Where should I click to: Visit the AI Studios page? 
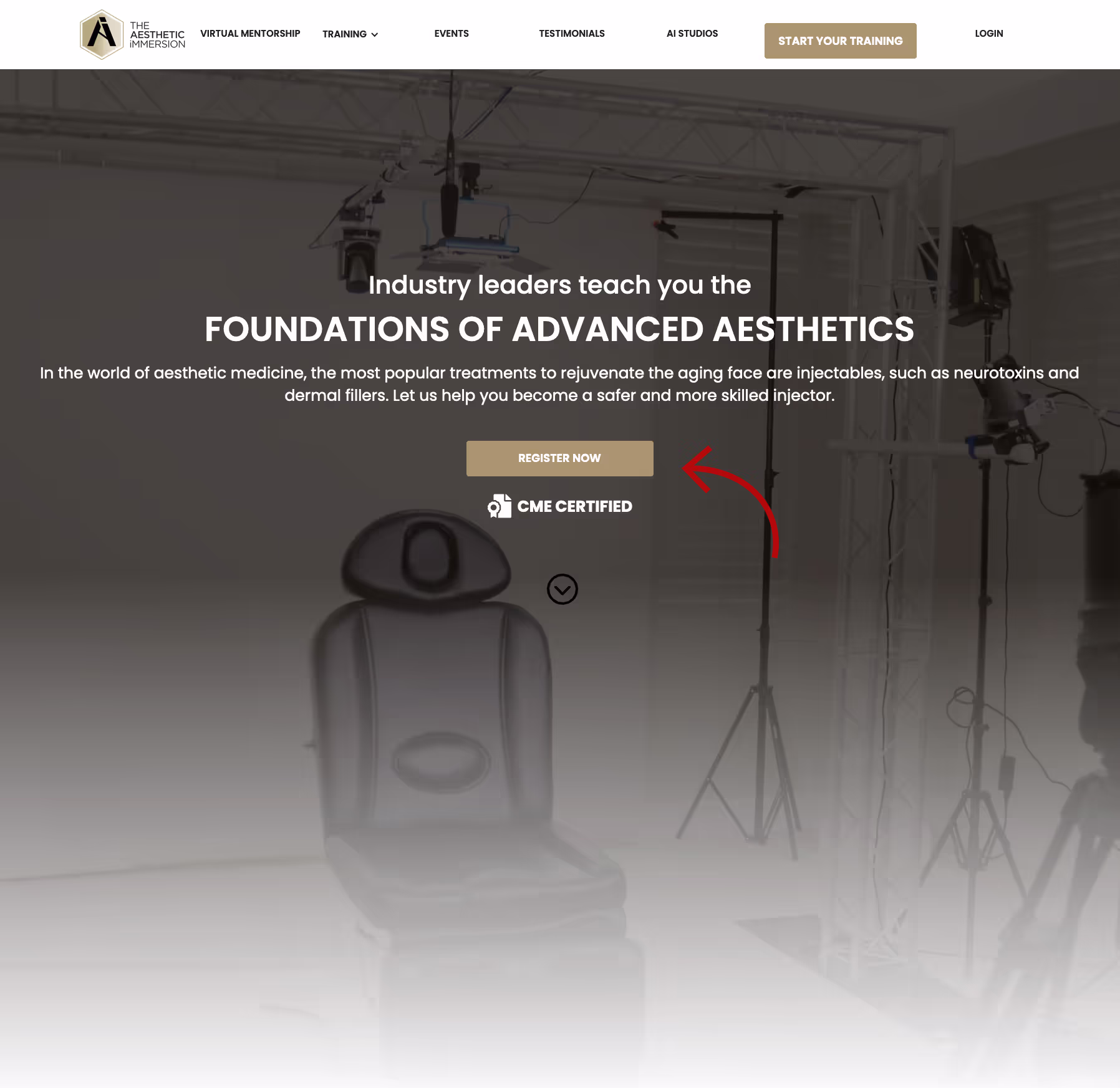click(x=692, y=34)
